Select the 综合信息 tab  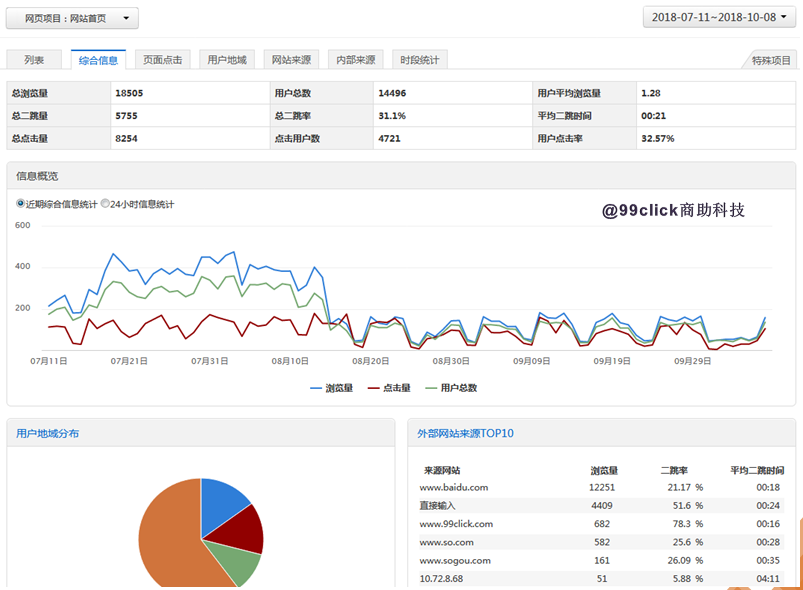click(98, 60)
